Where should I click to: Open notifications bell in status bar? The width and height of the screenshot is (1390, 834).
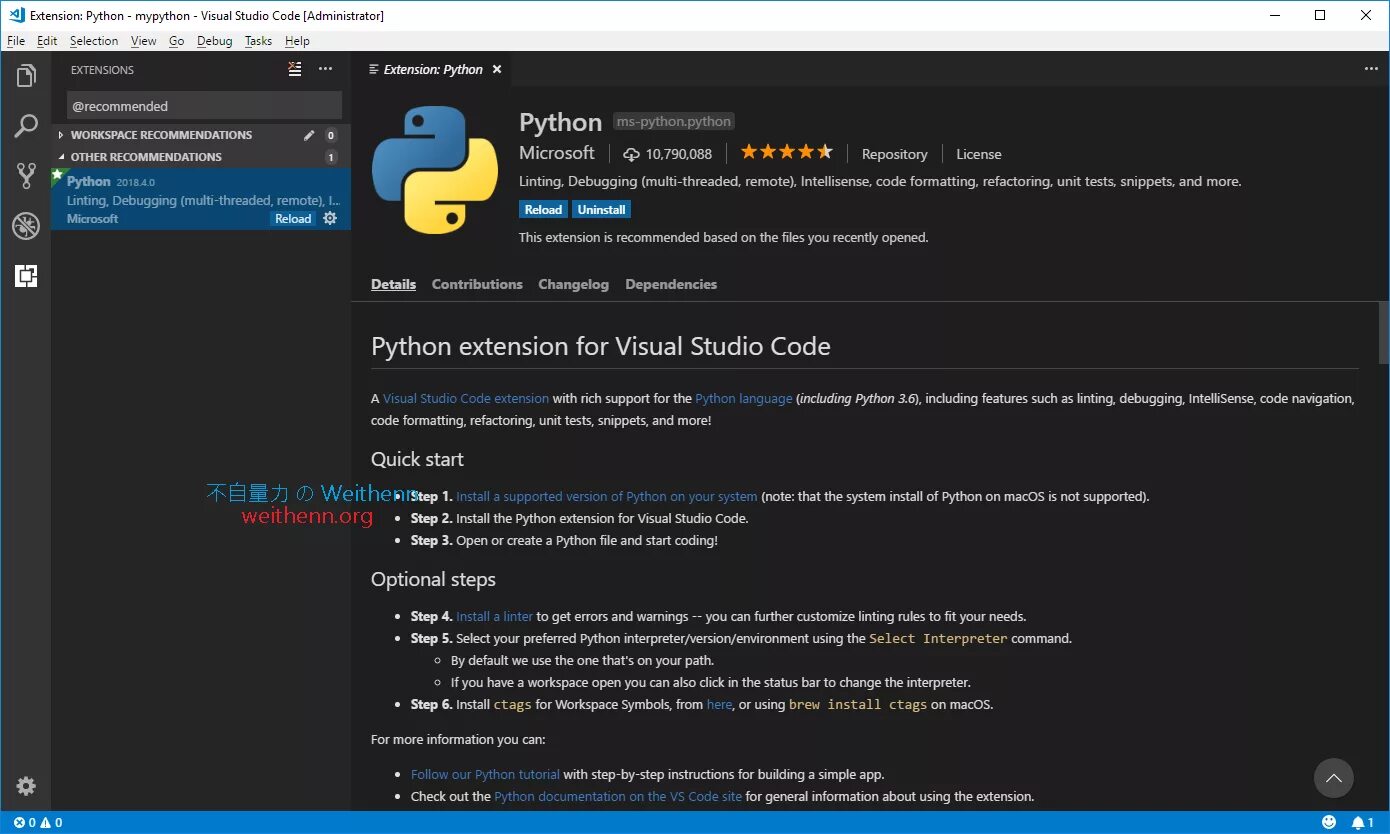click(1363, 823)
